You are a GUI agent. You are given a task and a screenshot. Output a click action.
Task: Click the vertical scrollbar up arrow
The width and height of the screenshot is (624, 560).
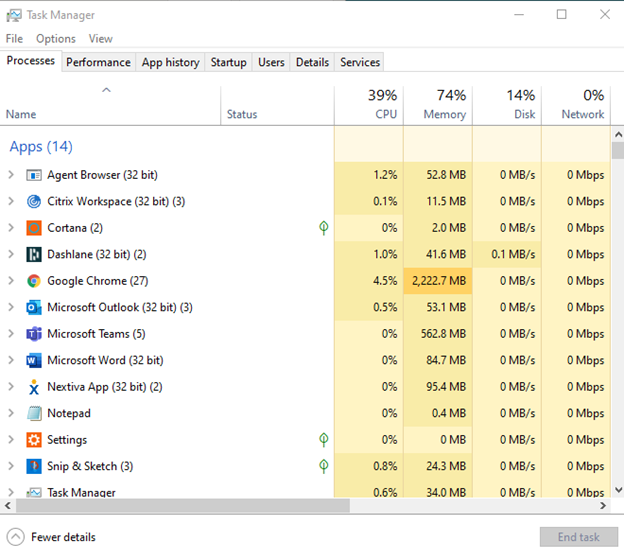pos(618,135)
